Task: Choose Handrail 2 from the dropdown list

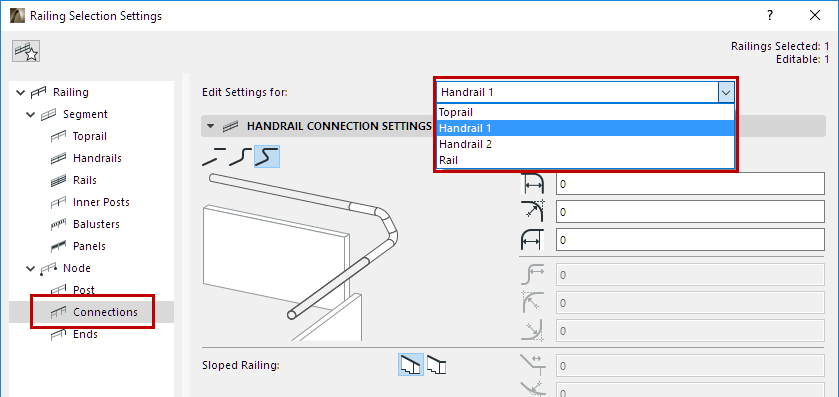Action: [585, 144]
